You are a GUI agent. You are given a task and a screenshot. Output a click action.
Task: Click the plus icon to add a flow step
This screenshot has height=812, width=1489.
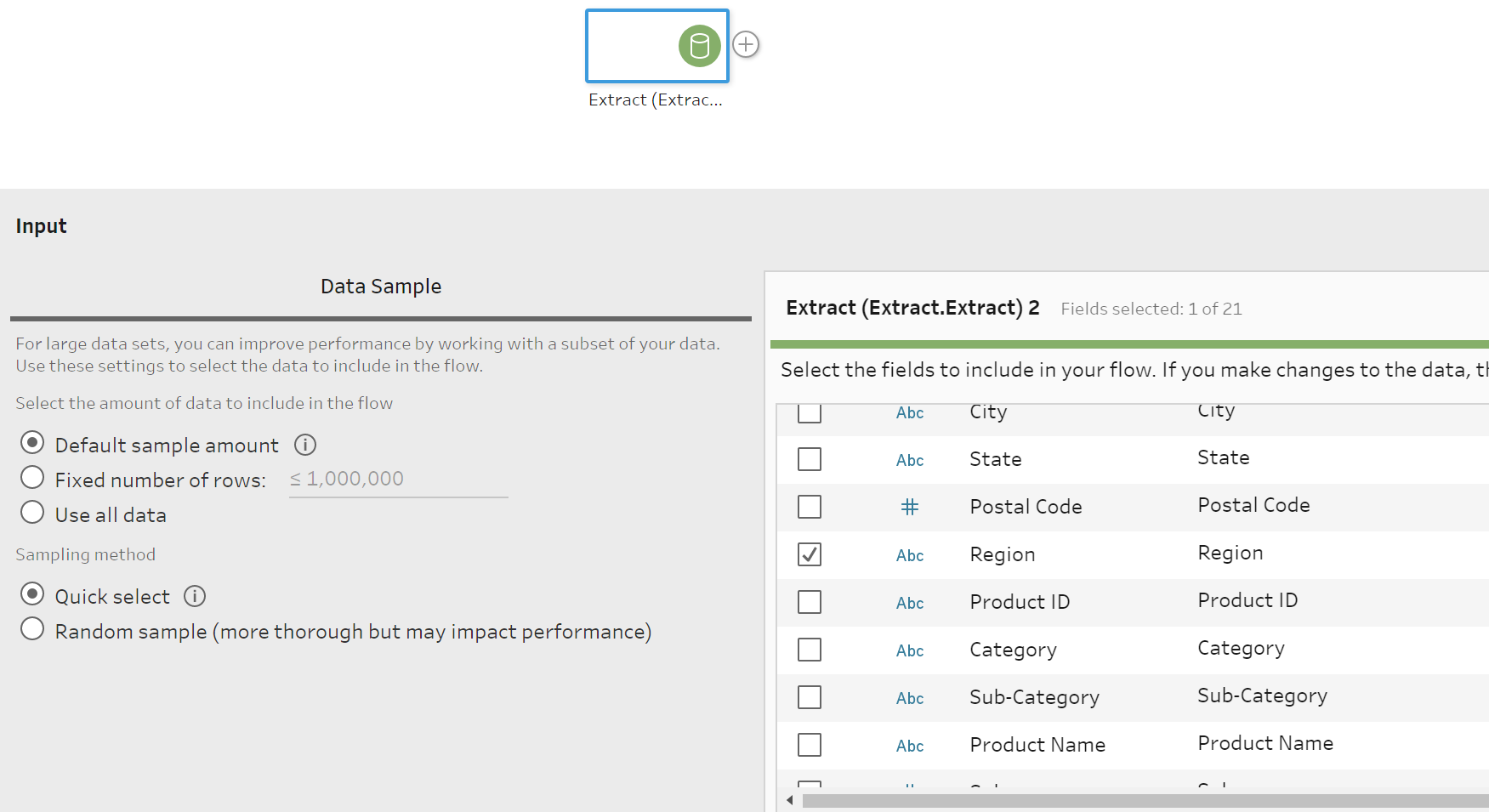(746, 43)
